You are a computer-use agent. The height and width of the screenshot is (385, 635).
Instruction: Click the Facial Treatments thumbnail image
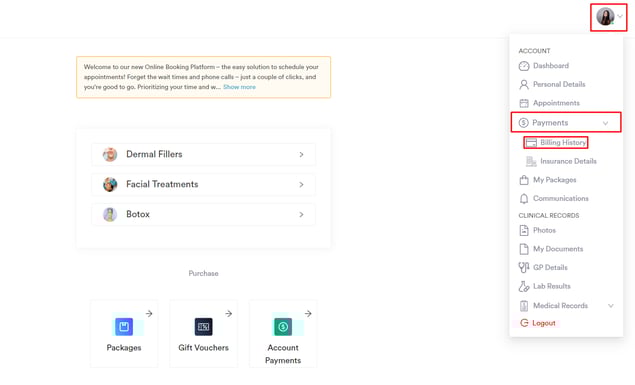(110, 185)
